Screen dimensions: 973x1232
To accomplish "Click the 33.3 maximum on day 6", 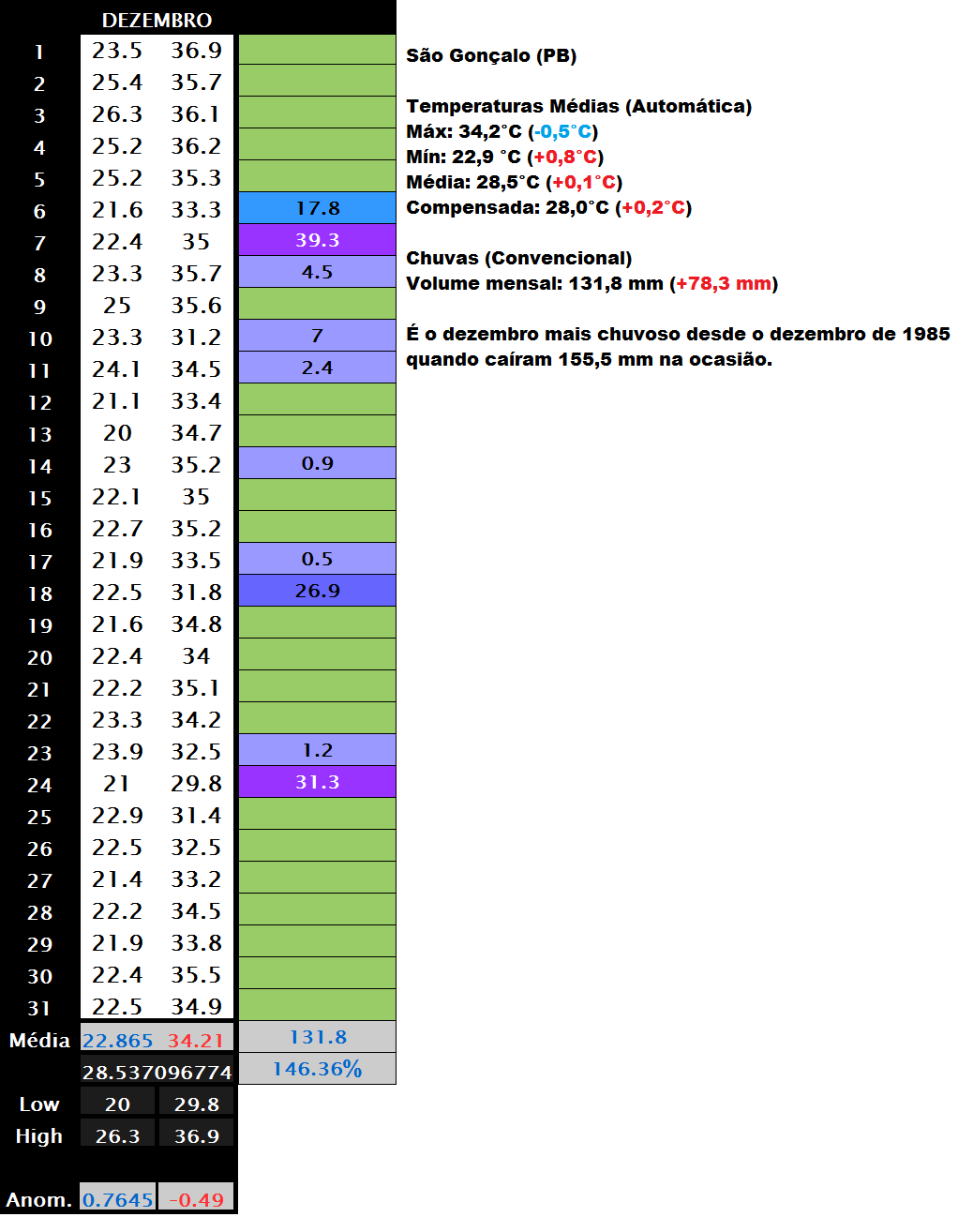I will (x=196, y=209).
